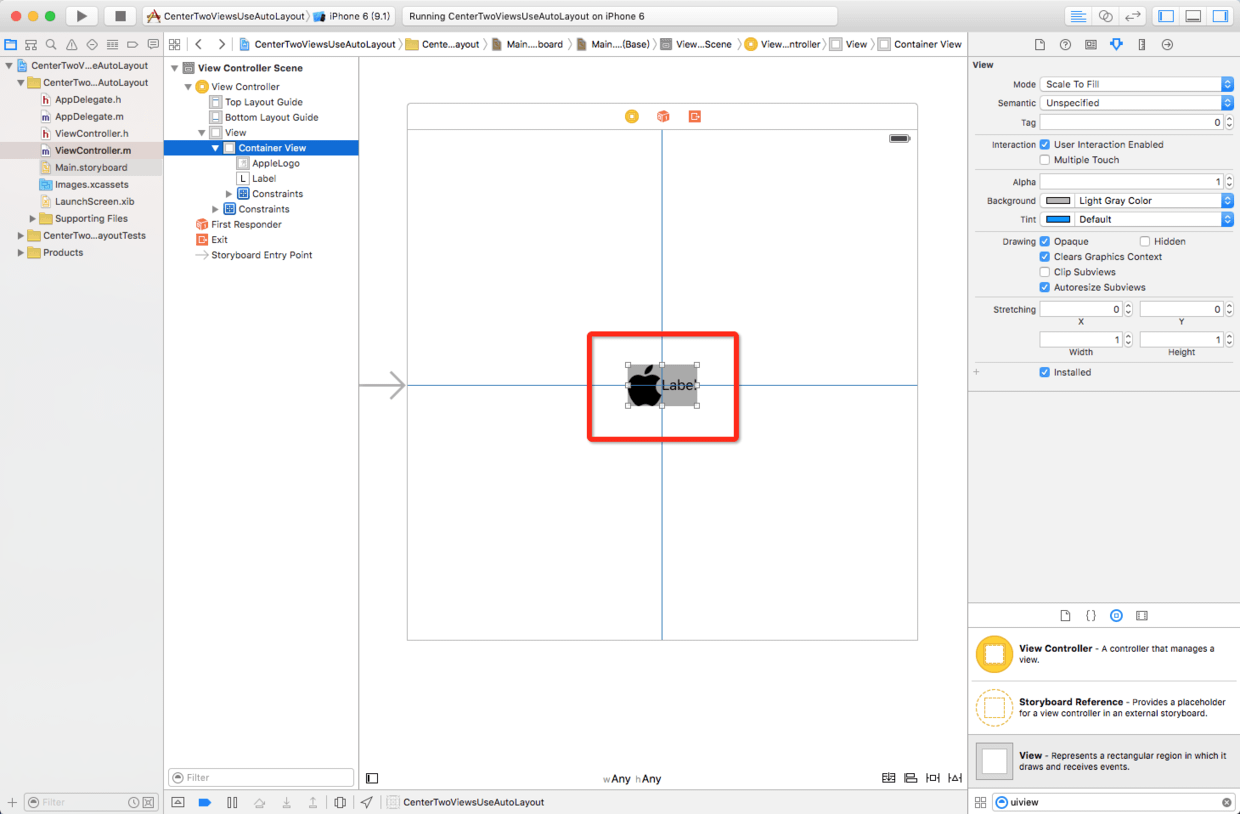Click View...ntroller in the jump bar
This screenshot has width=1240, height=814.
pyautogui.click(x=783, y=44)
